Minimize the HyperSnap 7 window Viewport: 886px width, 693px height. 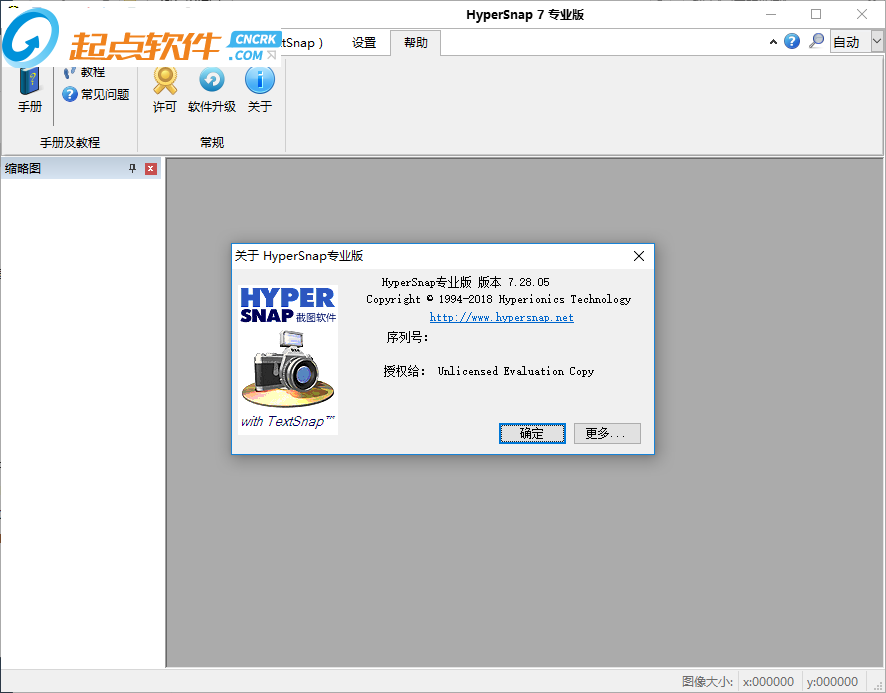click(771, 14)
